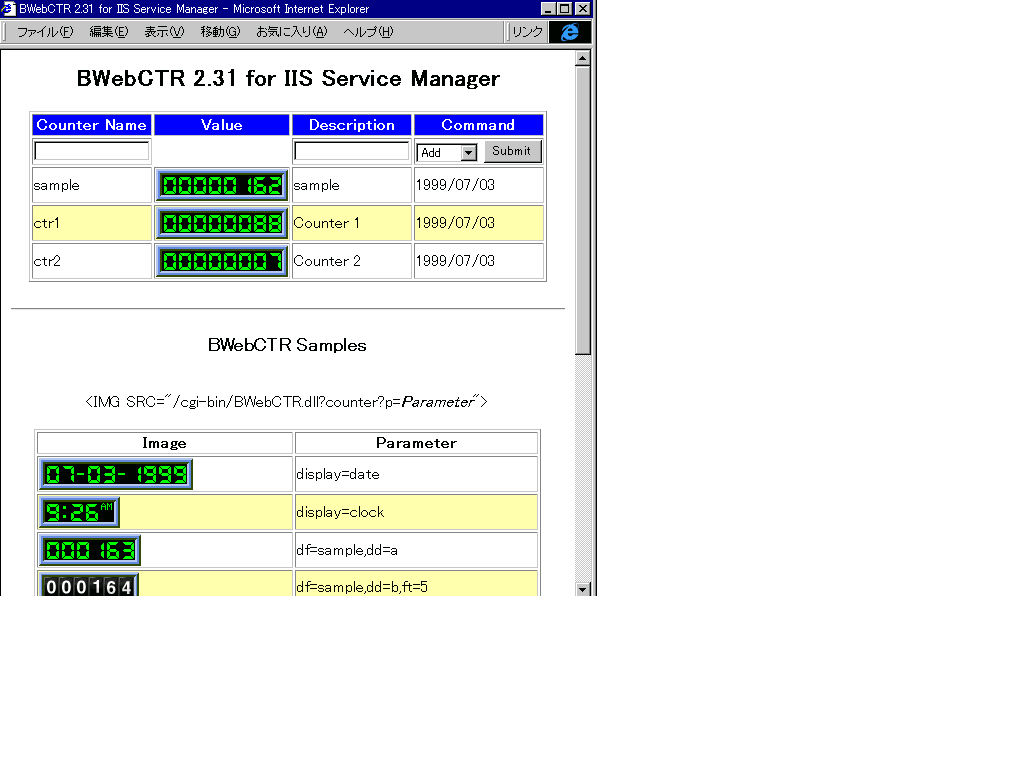This screenshot has width=1024, height=768.
Task: Open the お気に入り(A) menu
Action: tap(291, 31)
